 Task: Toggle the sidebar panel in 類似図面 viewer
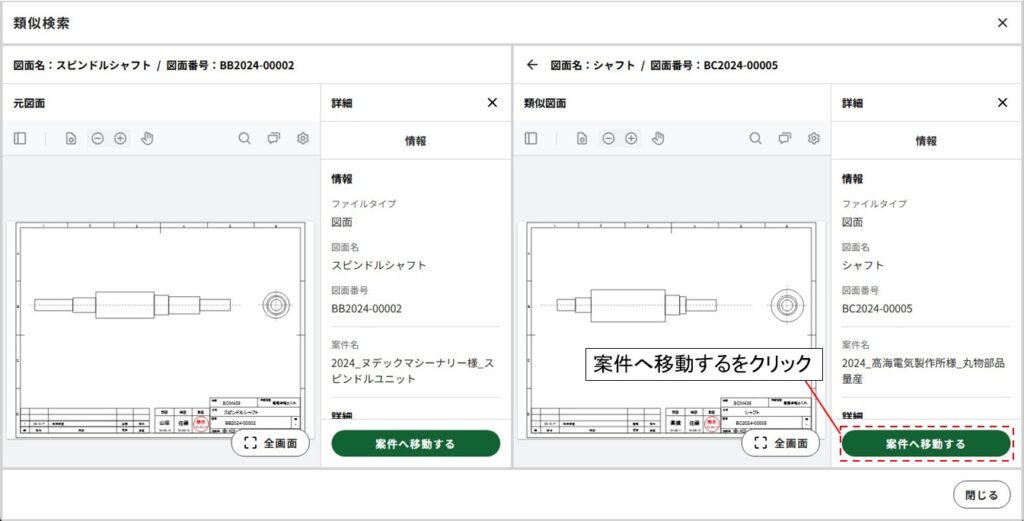[531, 138]
